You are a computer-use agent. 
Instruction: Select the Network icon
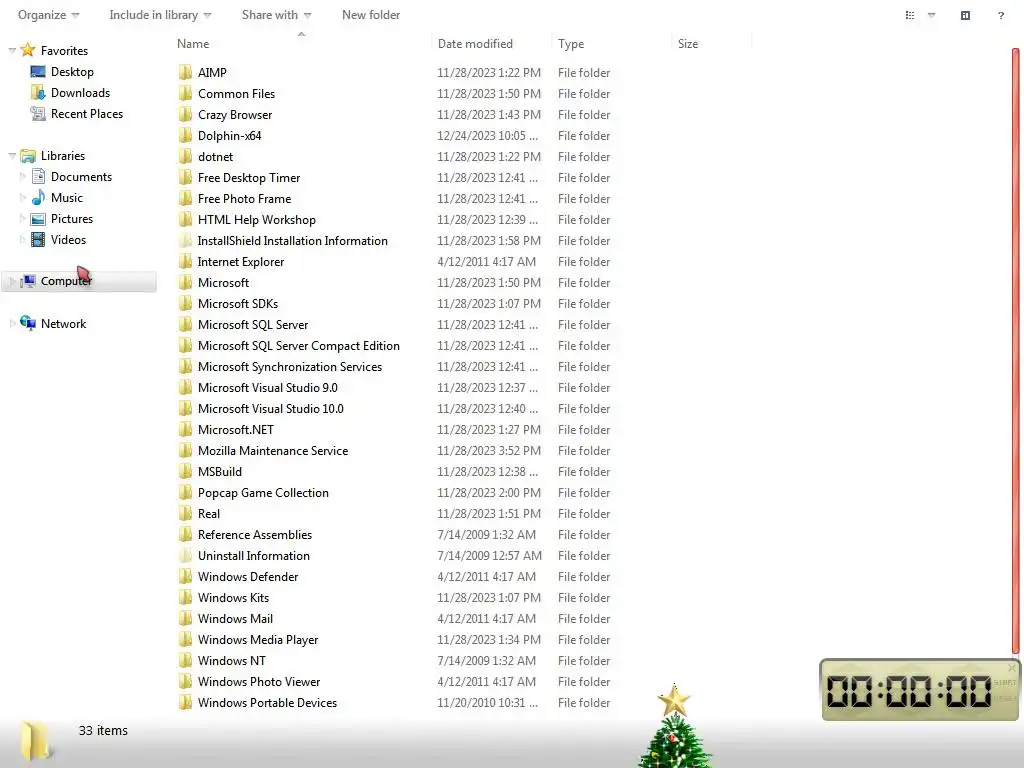click(28, 323)
